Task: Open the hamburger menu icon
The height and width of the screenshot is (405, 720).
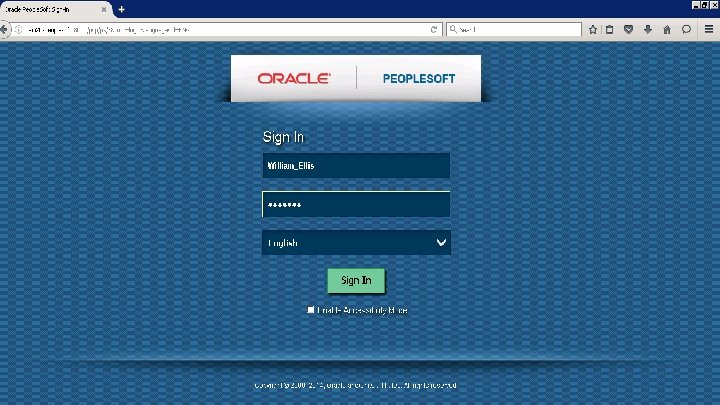Action: point(709,29)
